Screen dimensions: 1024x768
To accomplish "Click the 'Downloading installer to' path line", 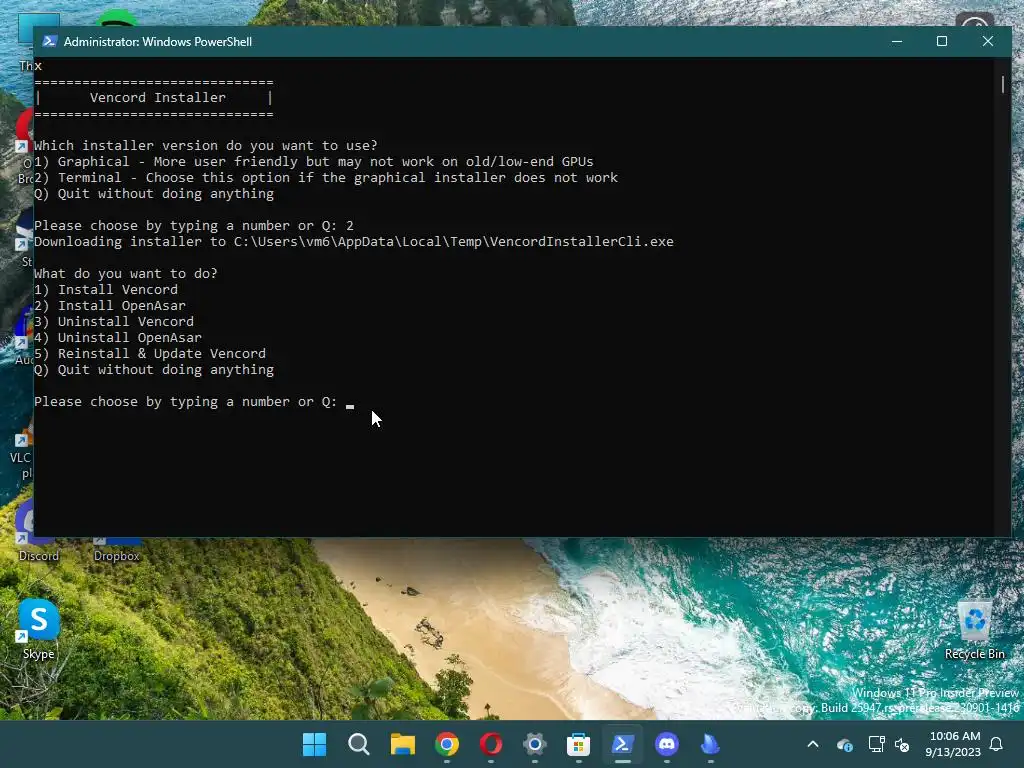I will click(353, 242).
